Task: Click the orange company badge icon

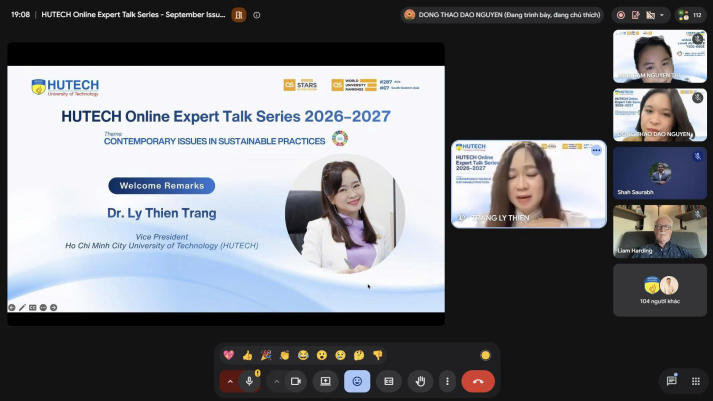Action: pos(239,15)
